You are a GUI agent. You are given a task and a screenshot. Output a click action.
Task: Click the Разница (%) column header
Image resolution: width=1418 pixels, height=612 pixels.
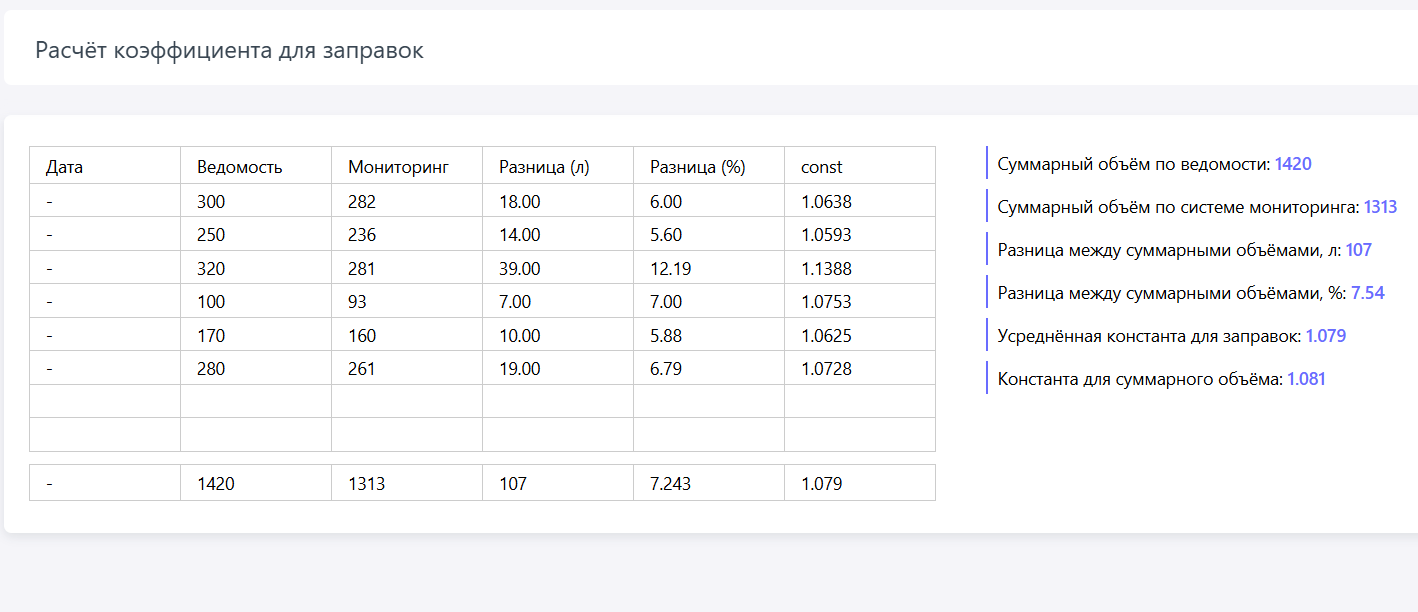coord(708,167)
